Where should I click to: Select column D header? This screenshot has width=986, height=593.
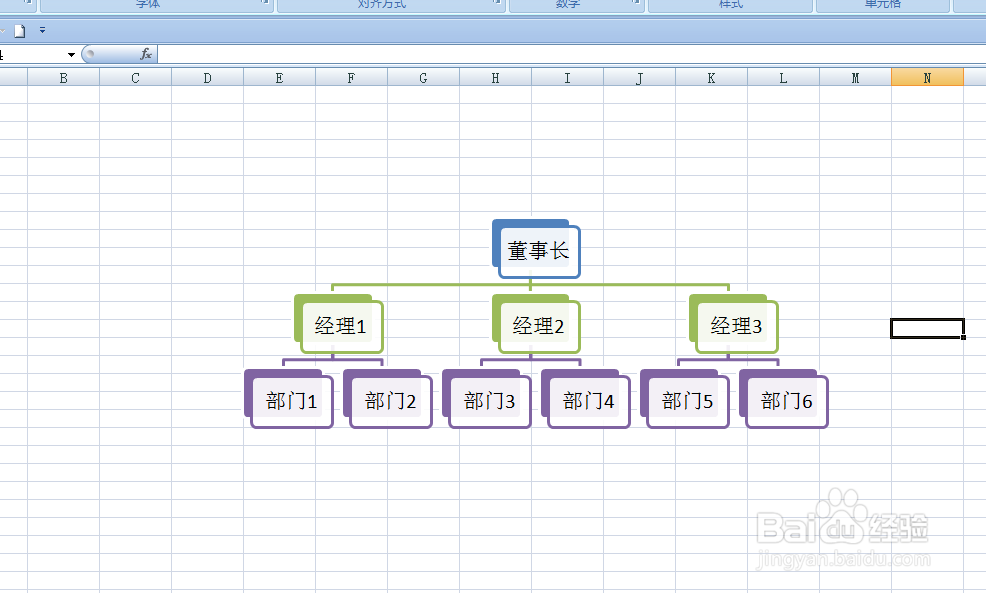(208, 78)
